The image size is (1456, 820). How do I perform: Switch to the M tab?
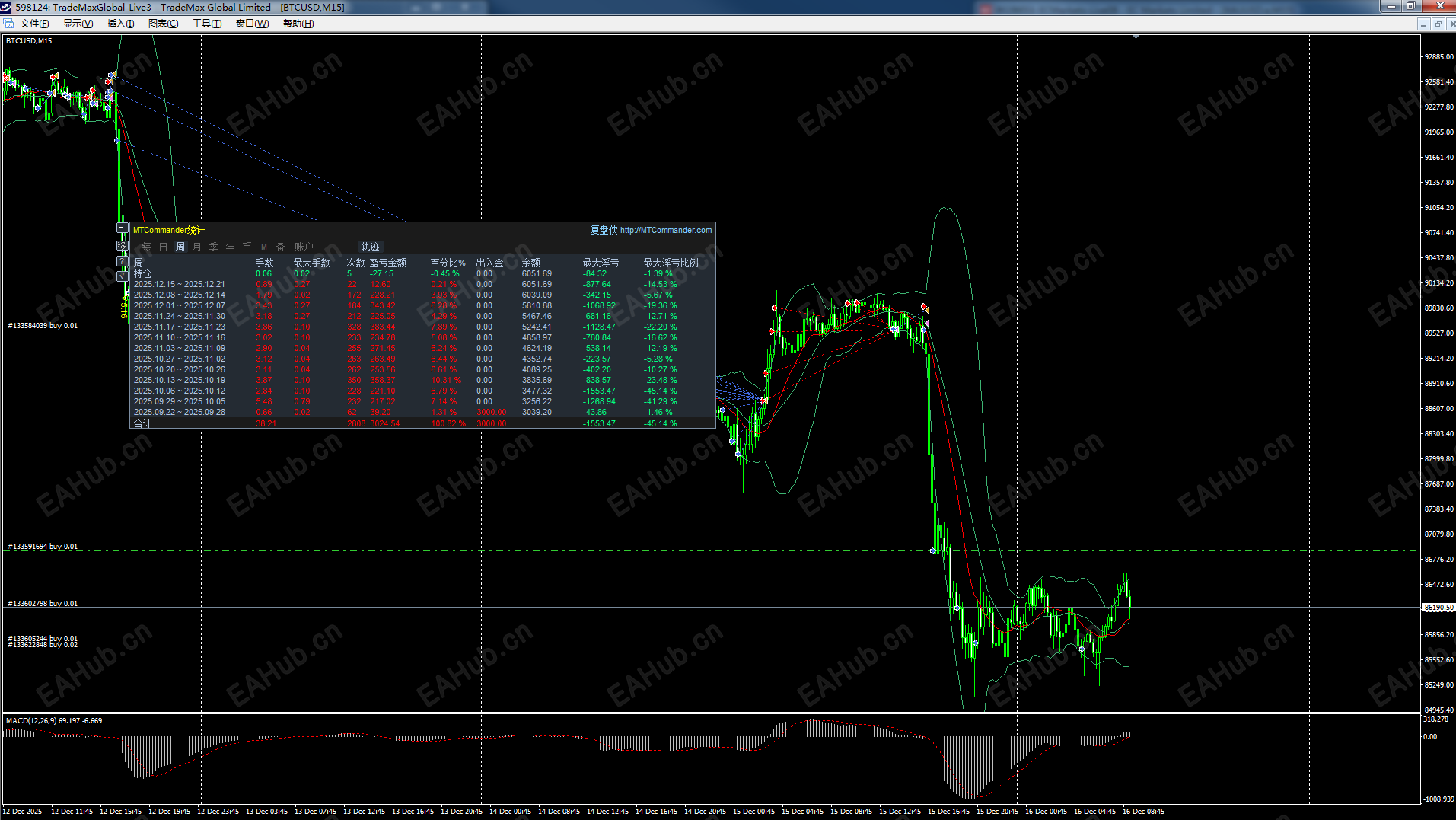click(x=264, y=247)
